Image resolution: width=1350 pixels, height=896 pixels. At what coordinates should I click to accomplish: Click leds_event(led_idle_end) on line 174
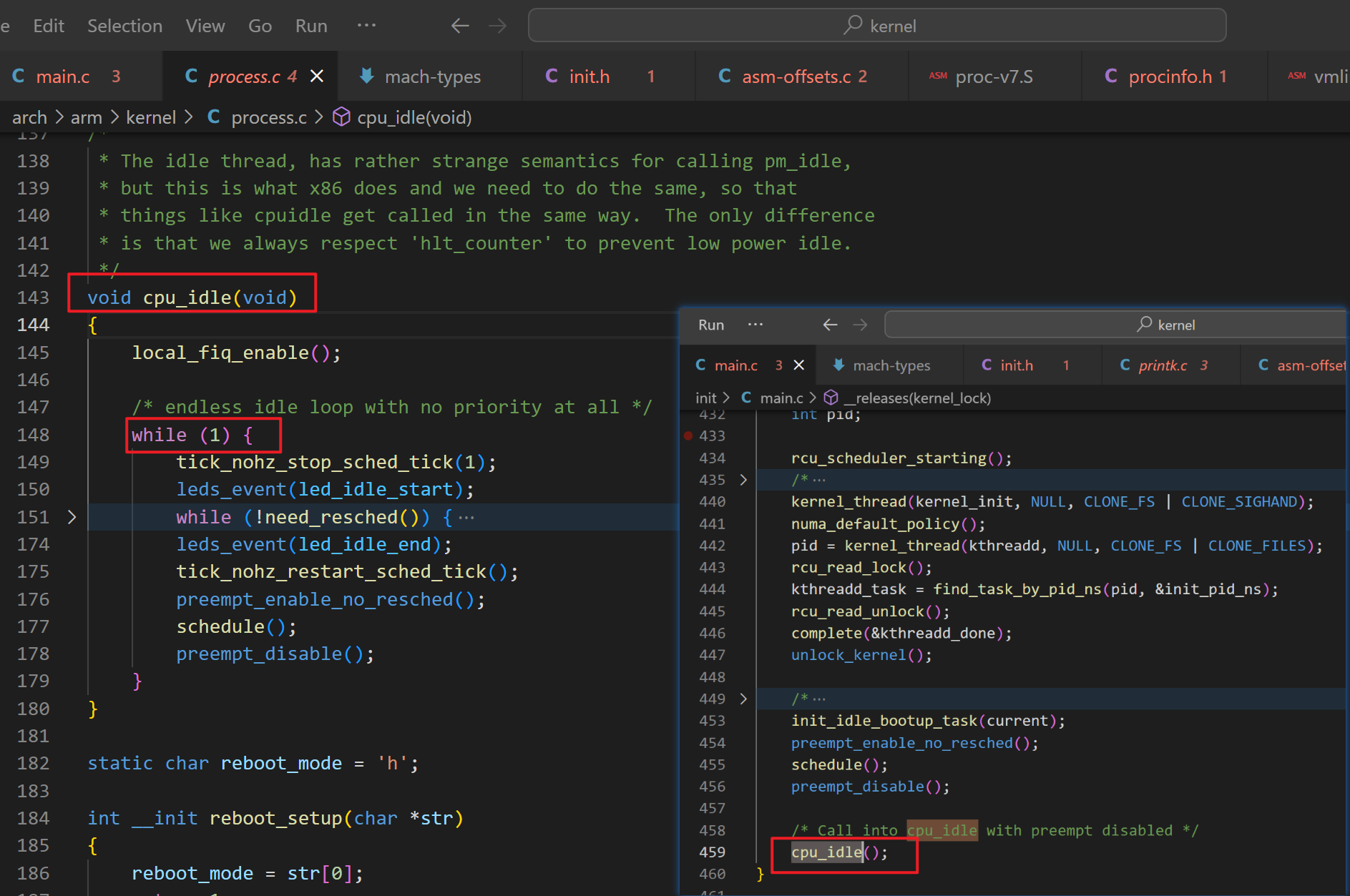click(x=314, y=544)
